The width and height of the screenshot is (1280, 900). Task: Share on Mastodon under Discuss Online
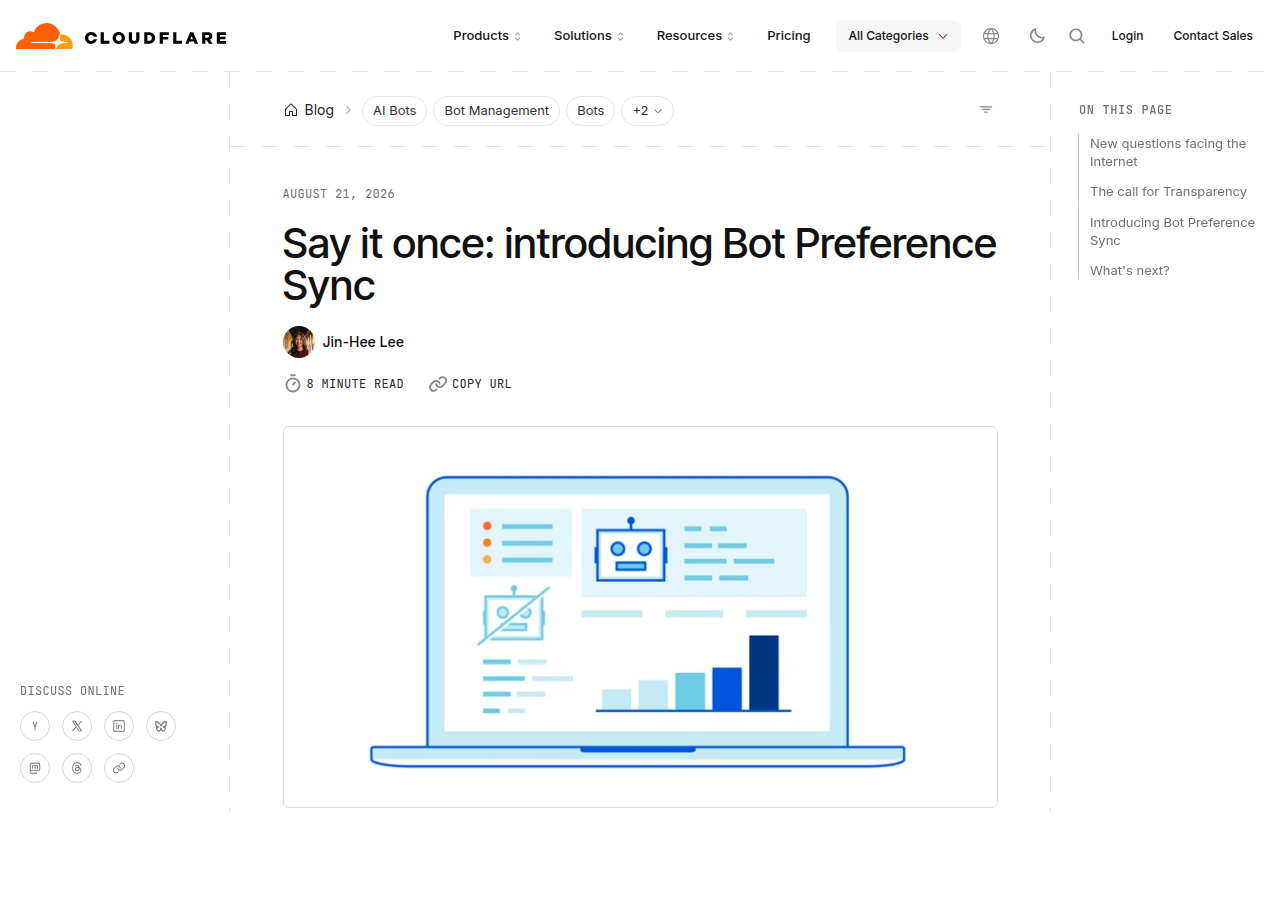click(35, 768)
